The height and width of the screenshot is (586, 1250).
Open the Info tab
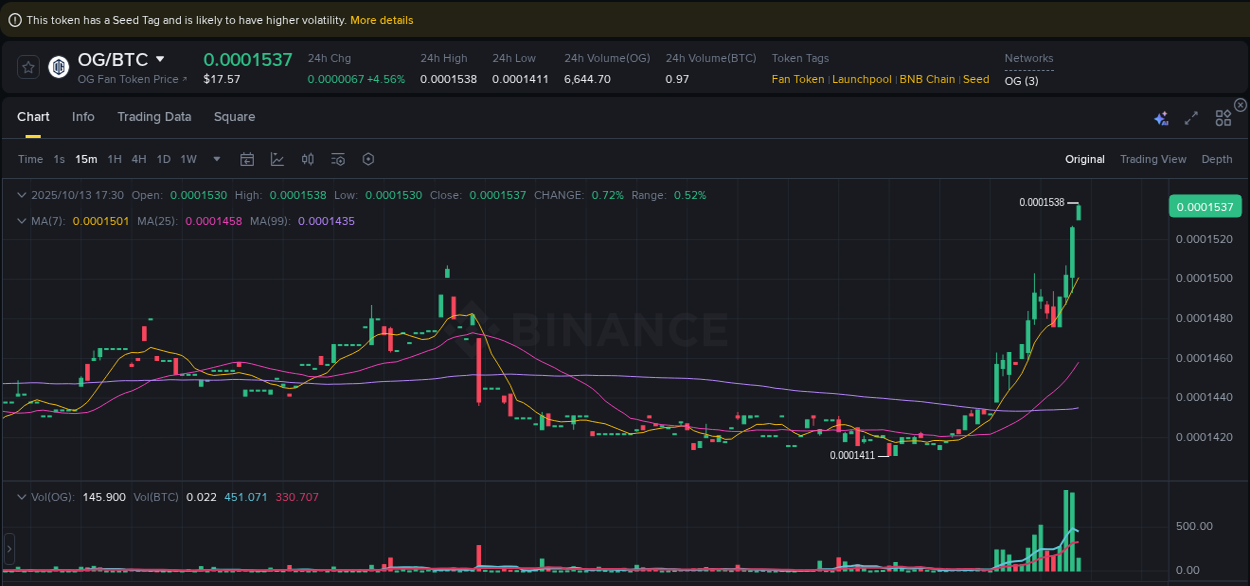[83, 117]
